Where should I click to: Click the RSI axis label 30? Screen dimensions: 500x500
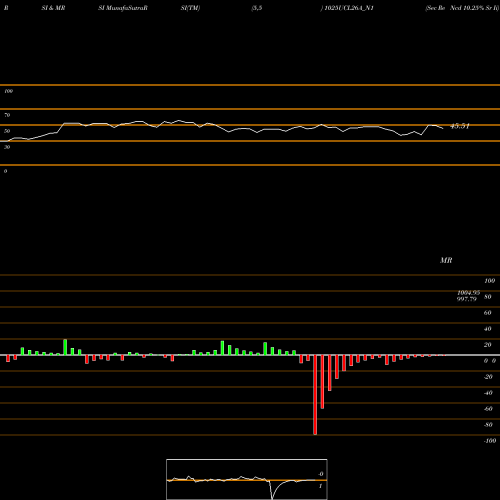tap(7, 147)
